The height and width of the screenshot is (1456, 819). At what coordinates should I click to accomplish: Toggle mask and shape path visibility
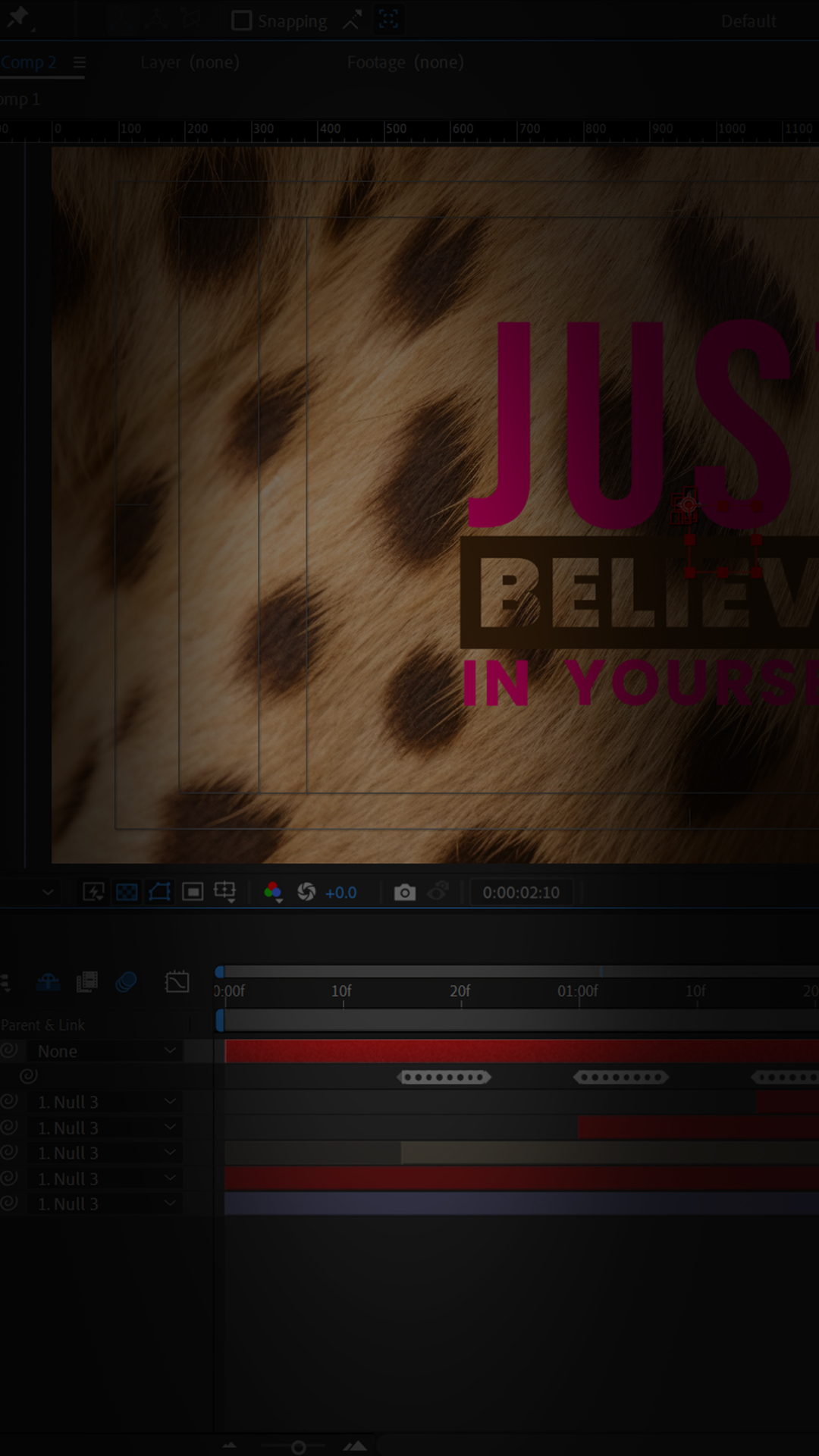[159, 892]
